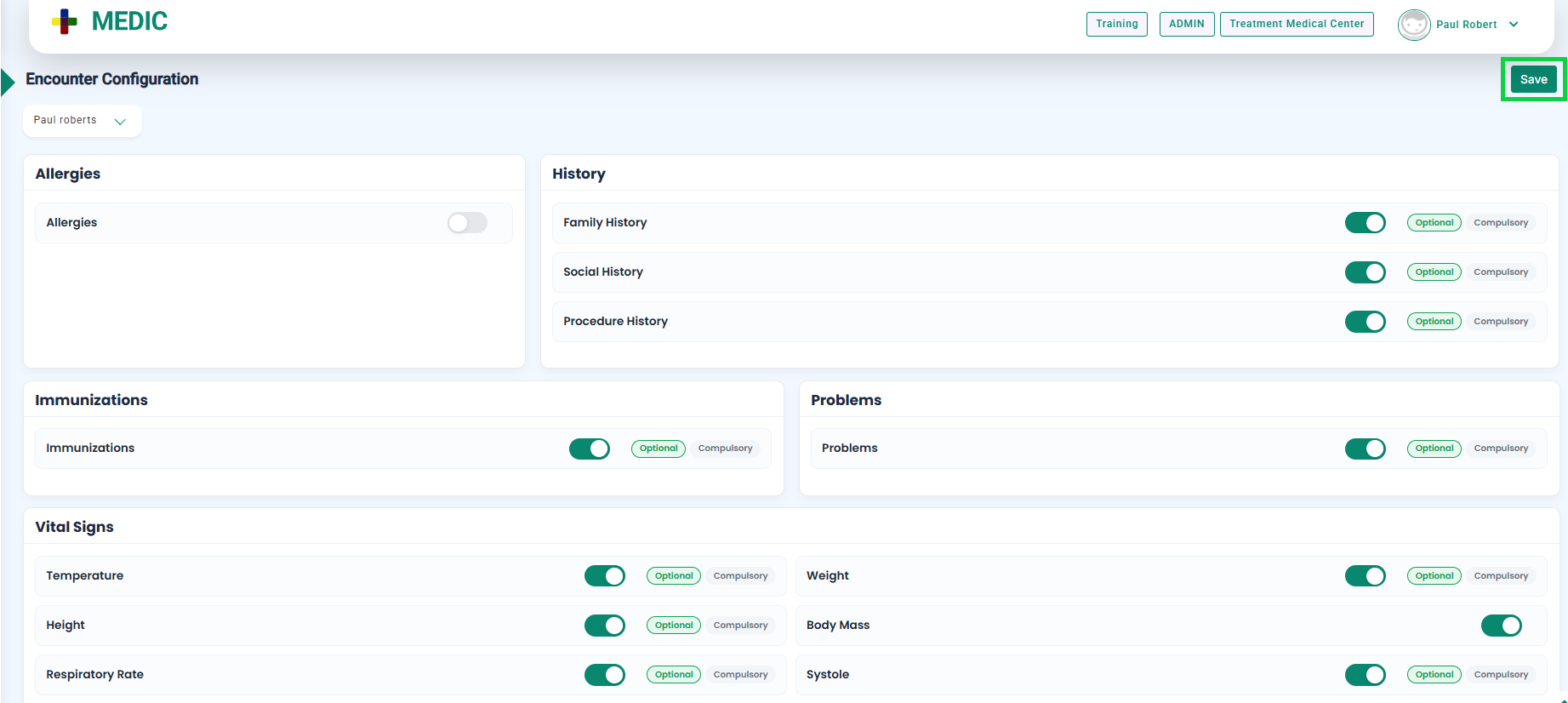1568x703 pixels.
Task: Click the MEDIC cross logo icon
Action: pyautogui.click(x=65, y=22)
